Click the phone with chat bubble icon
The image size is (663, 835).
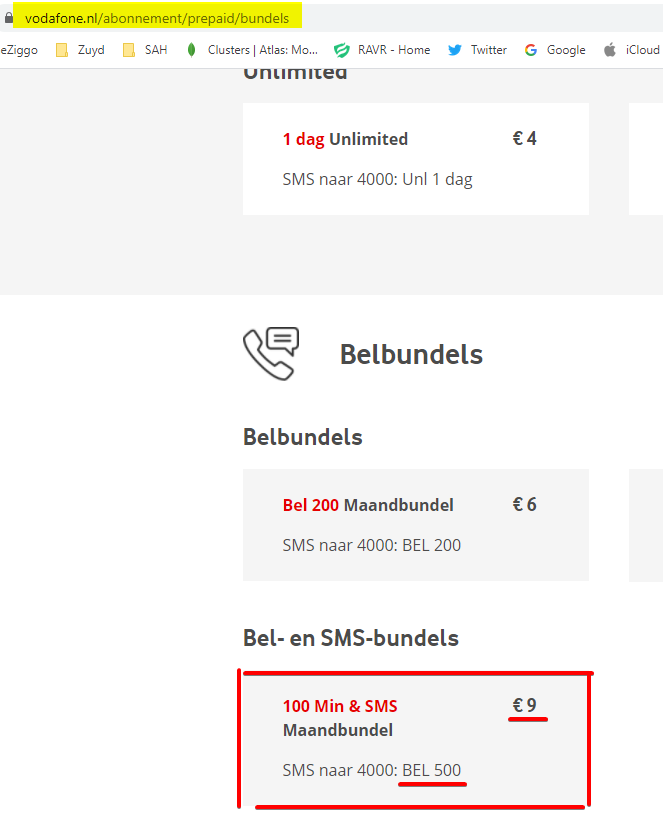point(271,353)
